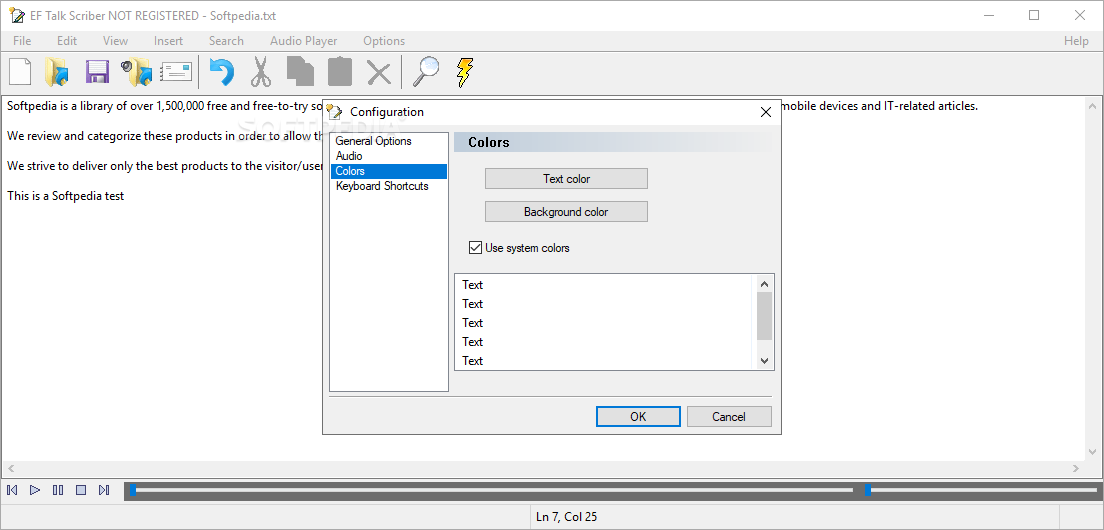Click the Open audio file icon
The image size is (1104, 530).
(136, 72)
